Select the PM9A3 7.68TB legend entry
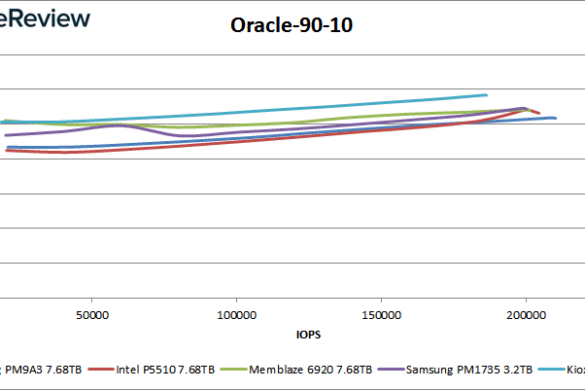The width and height of the screenshot is (585, 390). coord(40,370)
